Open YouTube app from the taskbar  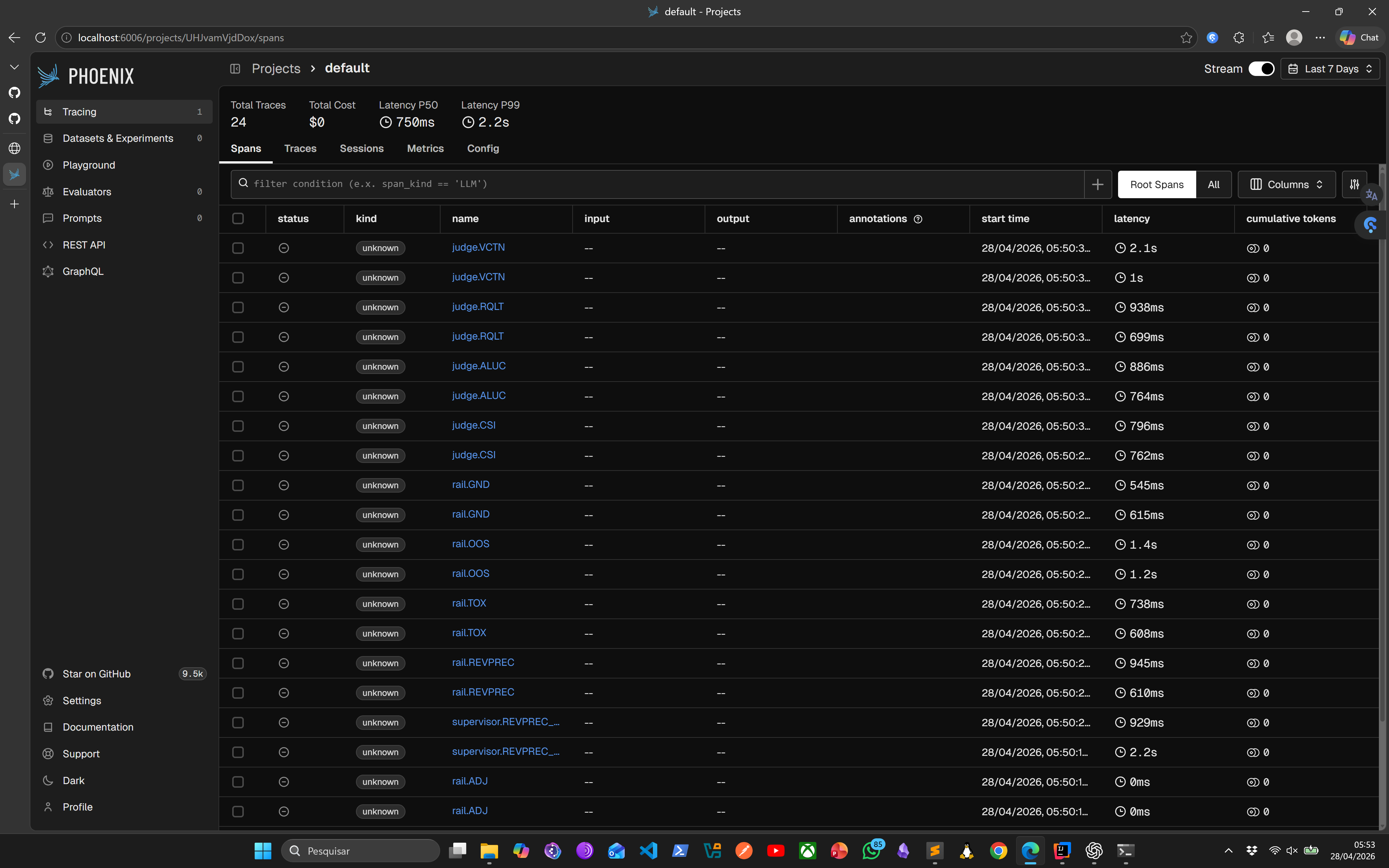click(776, 850)
